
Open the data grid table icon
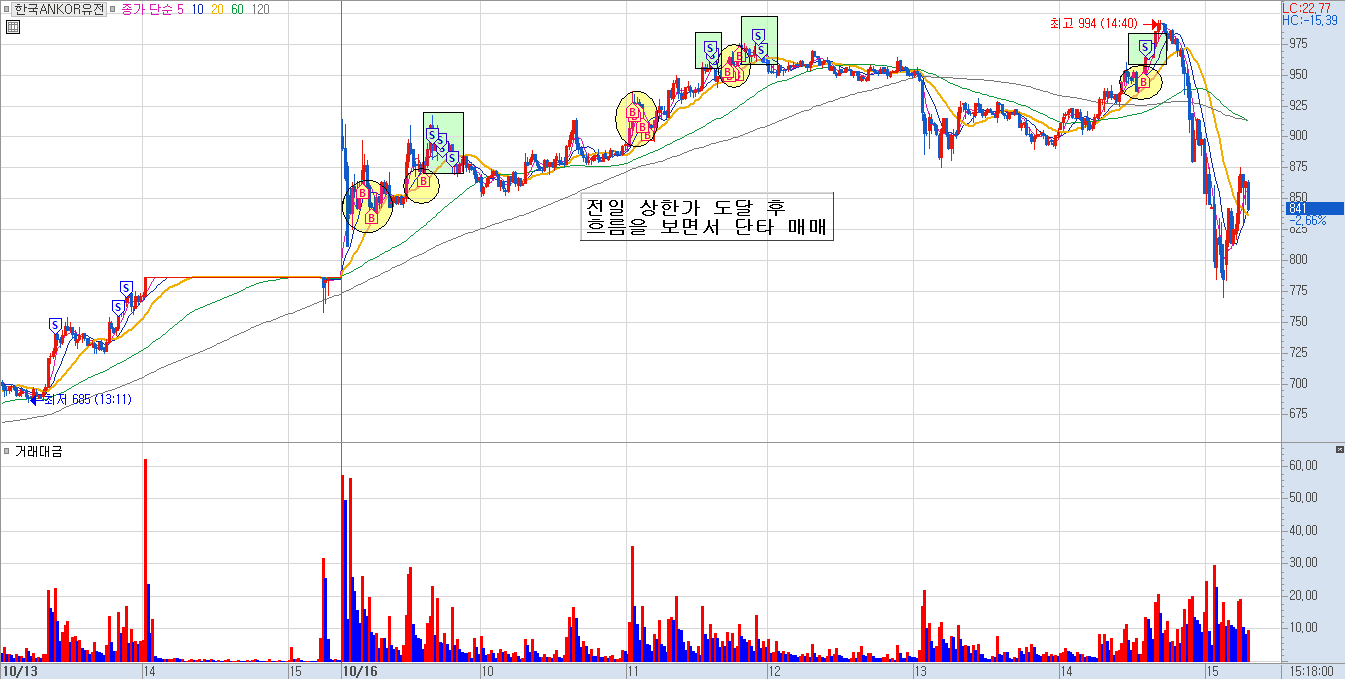(x=11, y=27)
